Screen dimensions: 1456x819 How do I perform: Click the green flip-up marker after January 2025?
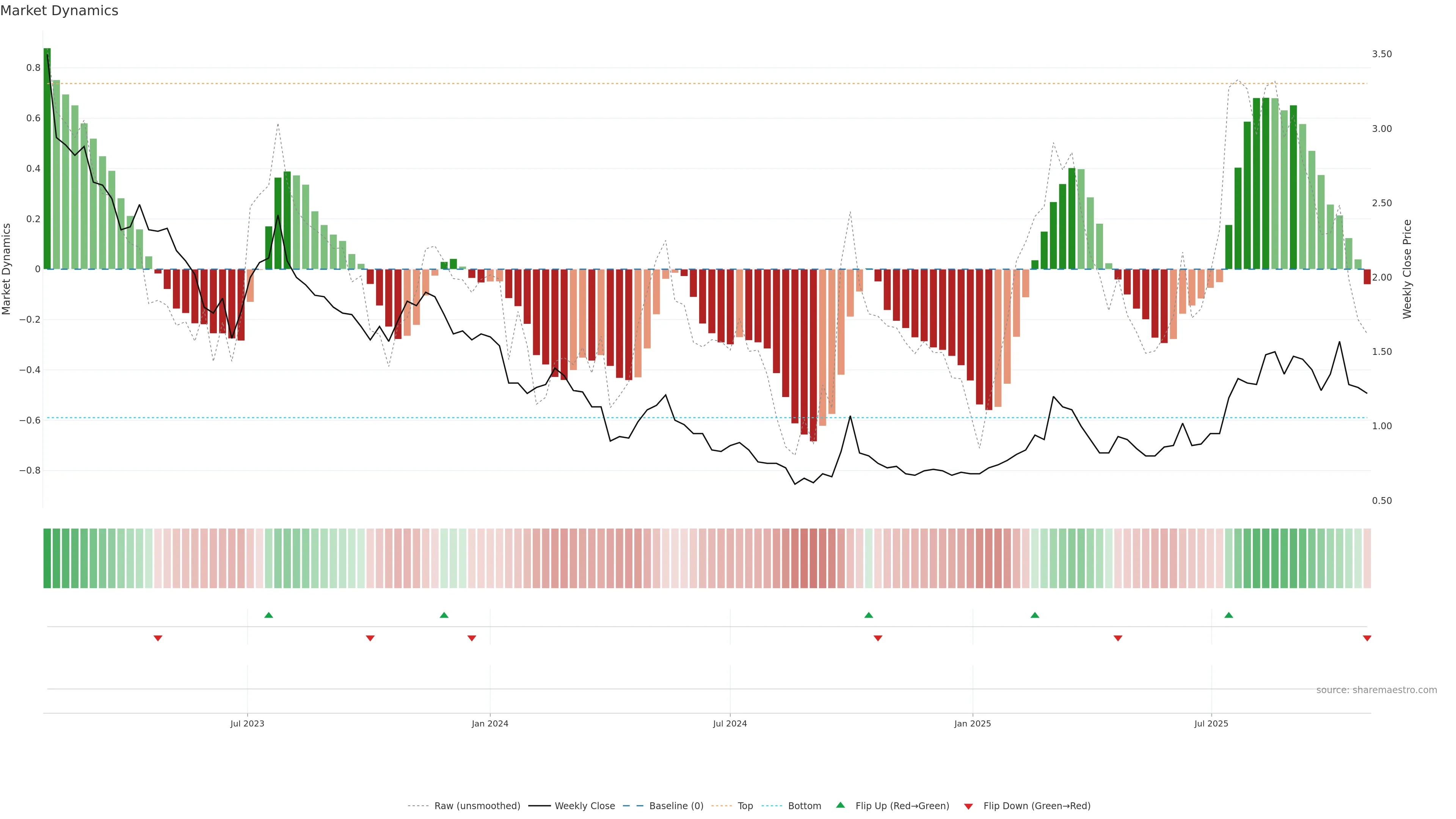pos(1034,615)
